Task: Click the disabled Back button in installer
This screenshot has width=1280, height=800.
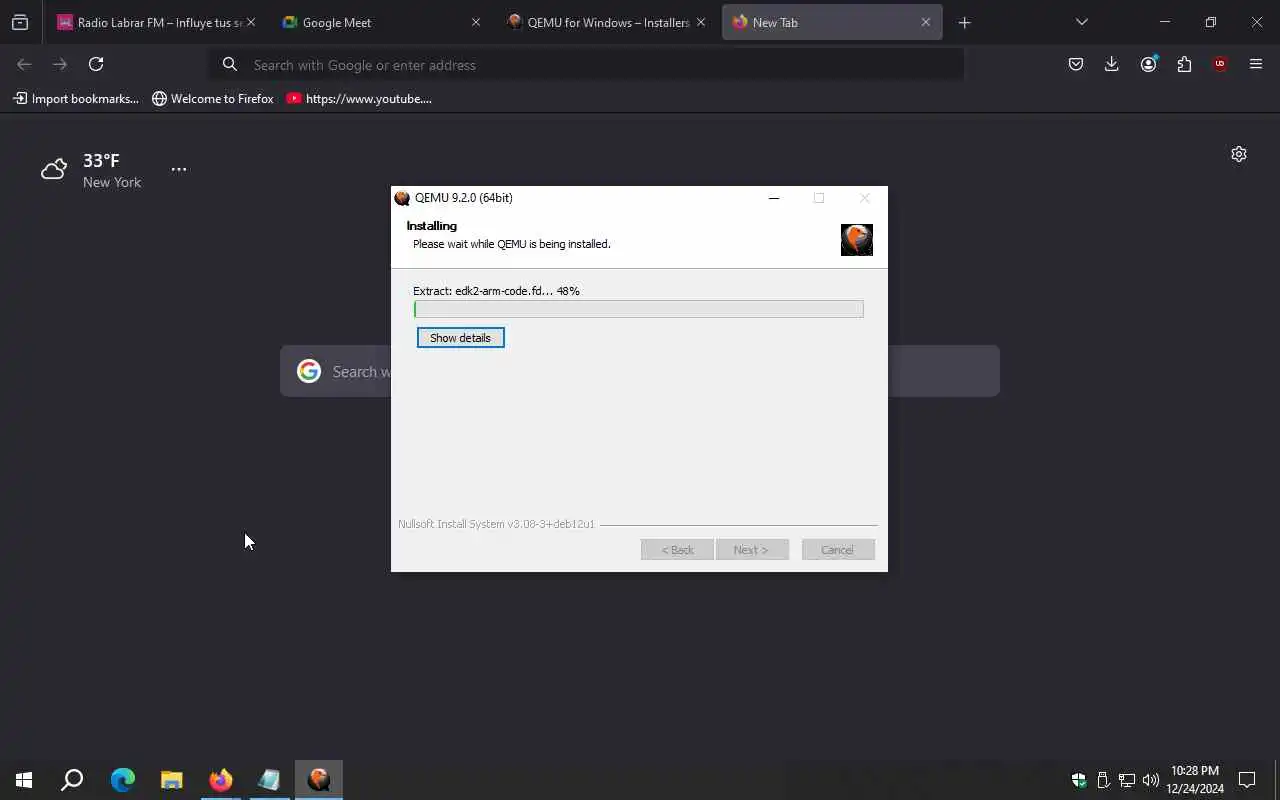Action: pos(677,550)
